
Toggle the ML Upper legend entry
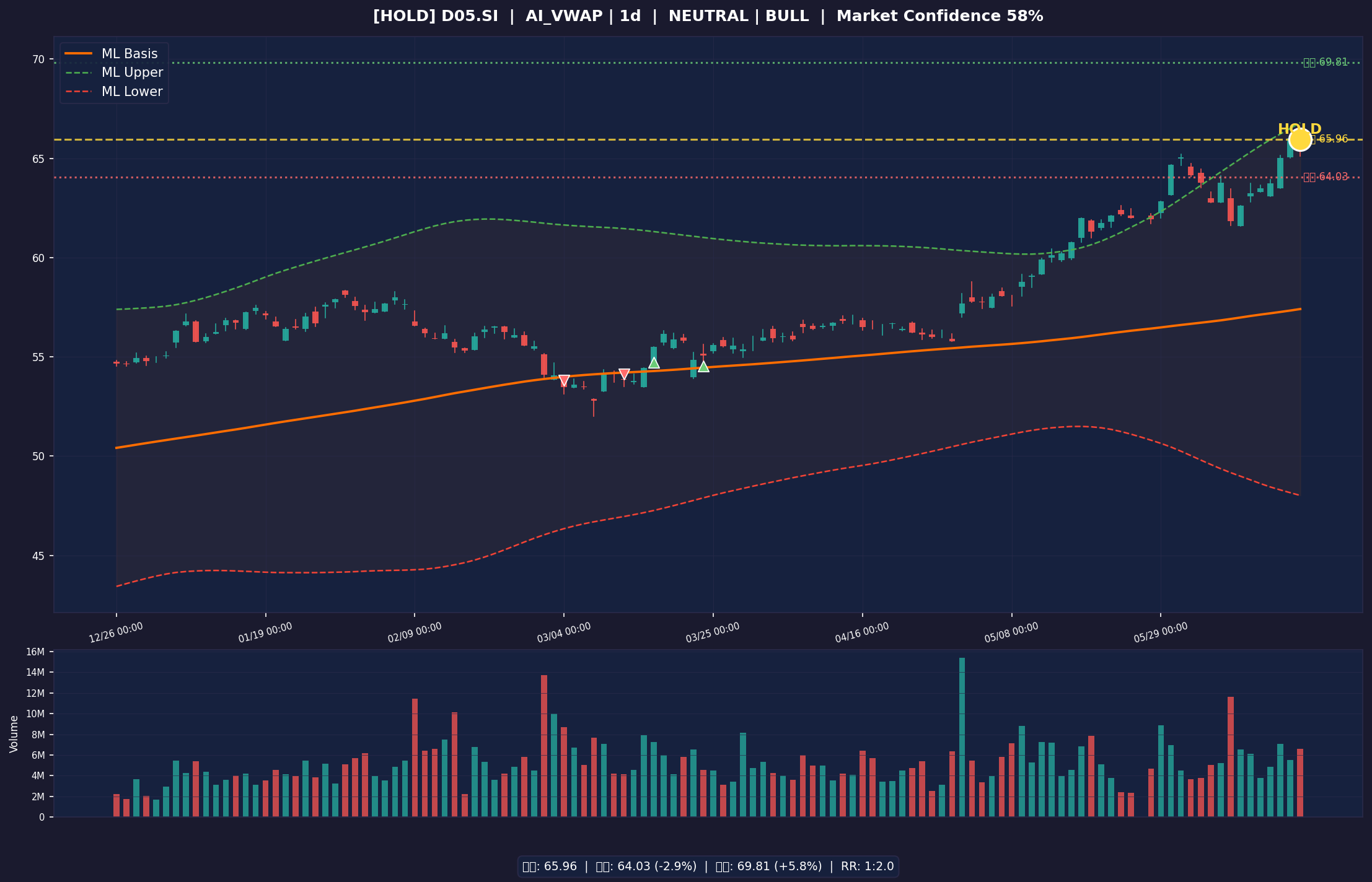point(114,72)
